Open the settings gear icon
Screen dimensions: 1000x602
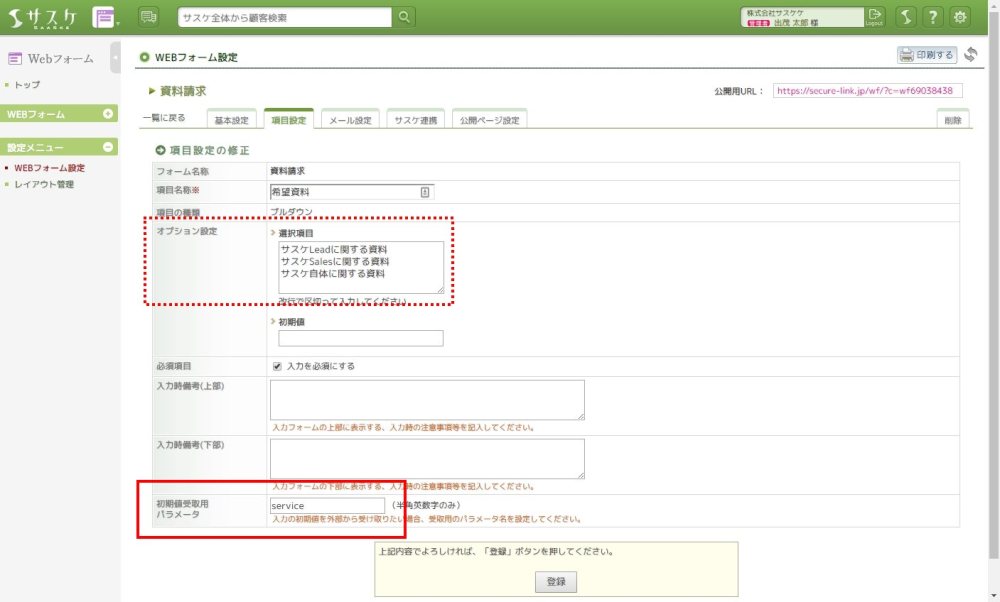pyautogui.click(x=960, y=17)
